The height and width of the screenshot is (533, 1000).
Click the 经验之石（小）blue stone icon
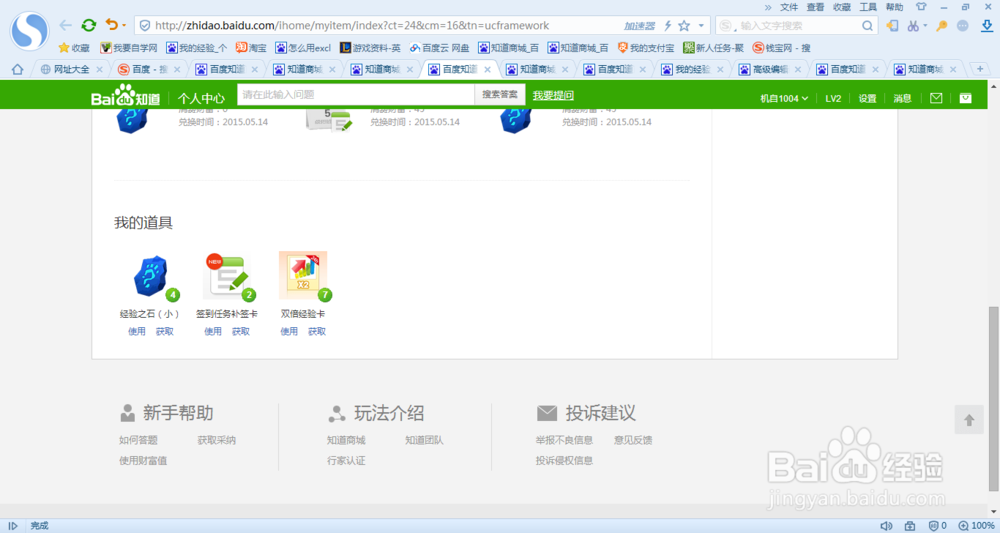pos(151,276)
